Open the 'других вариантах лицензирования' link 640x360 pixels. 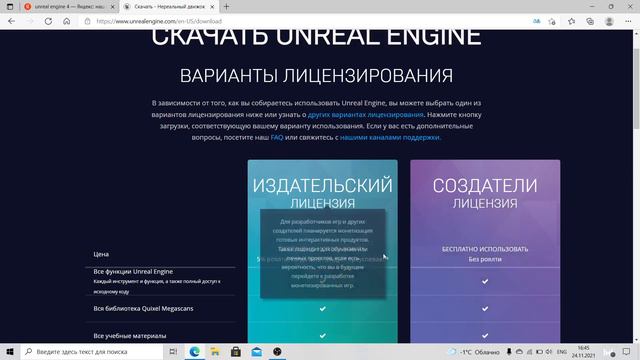(x=365, y=115)
